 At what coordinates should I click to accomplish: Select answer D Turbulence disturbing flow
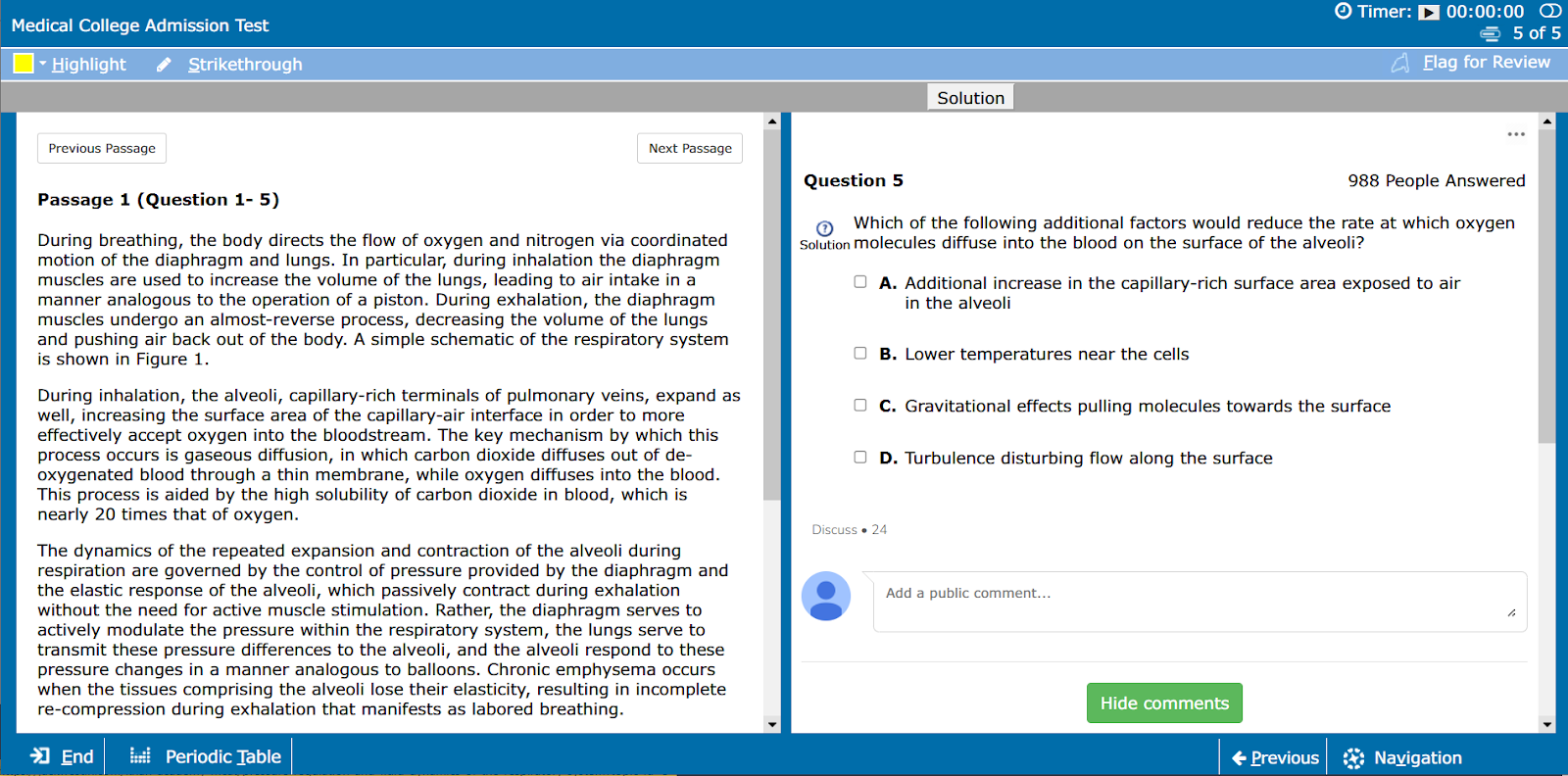860,458
